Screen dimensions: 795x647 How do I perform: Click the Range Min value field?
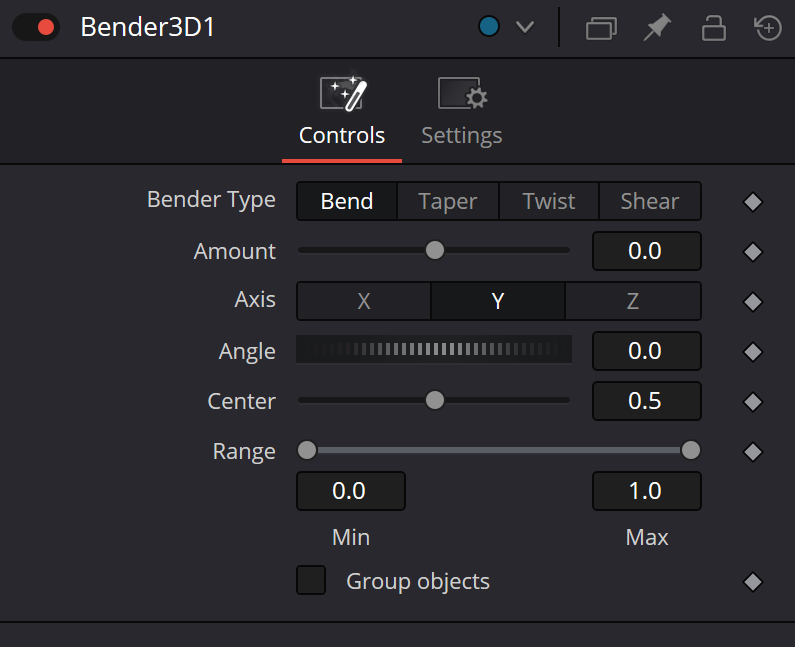(351, 491)
